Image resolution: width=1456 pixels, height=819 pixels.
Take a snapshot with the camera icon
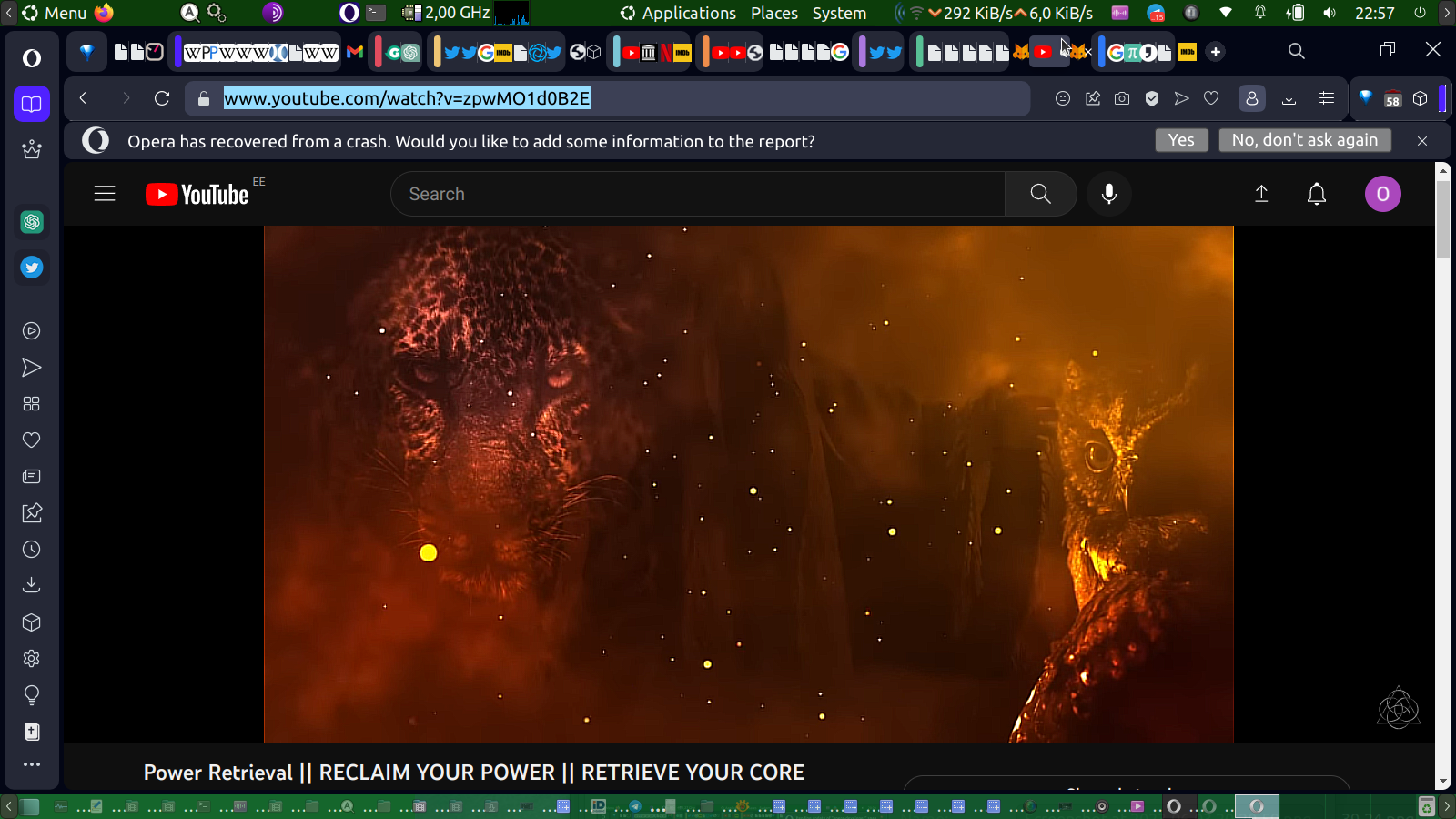(x=1122, y=98)
